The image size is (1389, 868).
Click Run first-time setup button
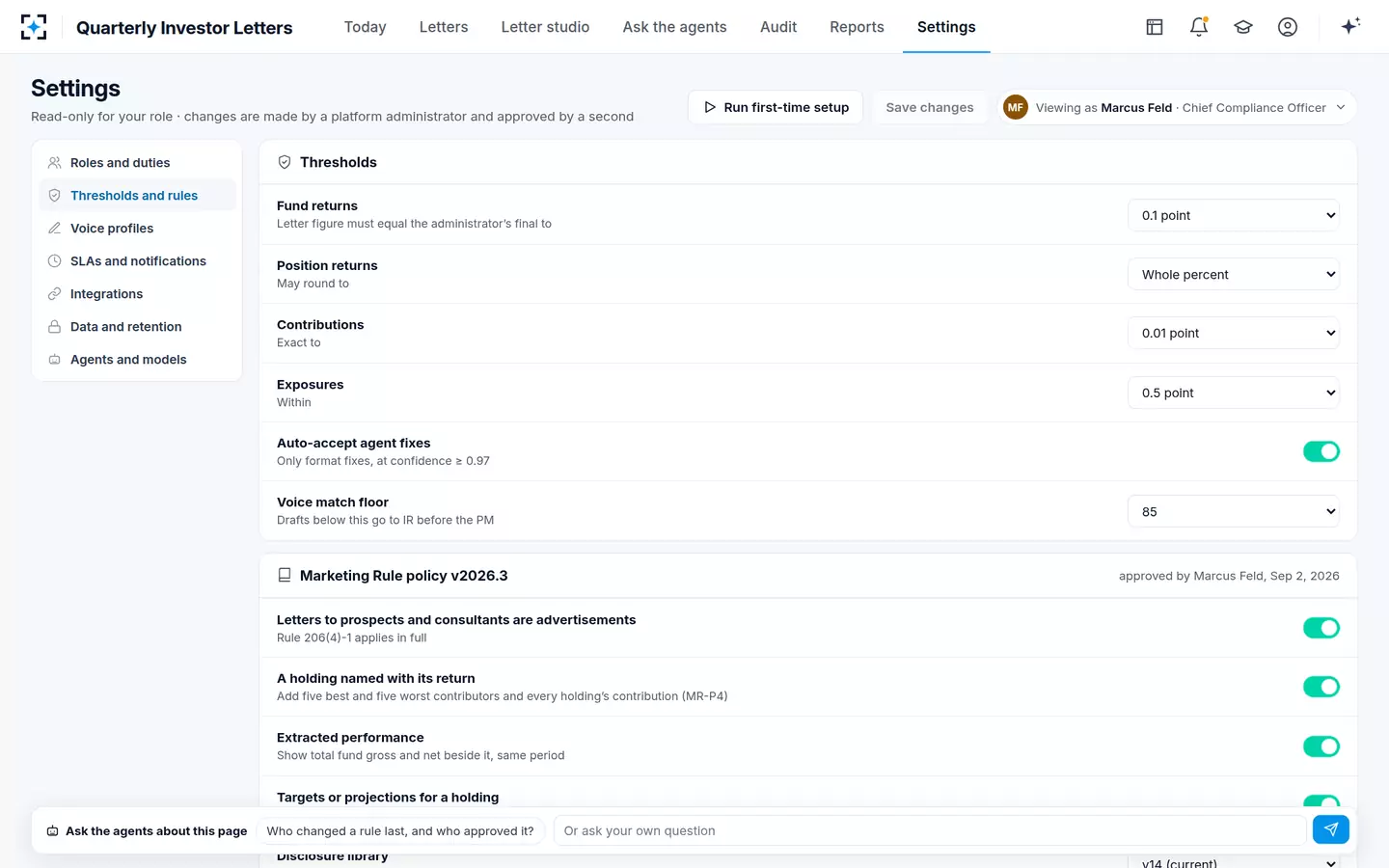[776, 107]
